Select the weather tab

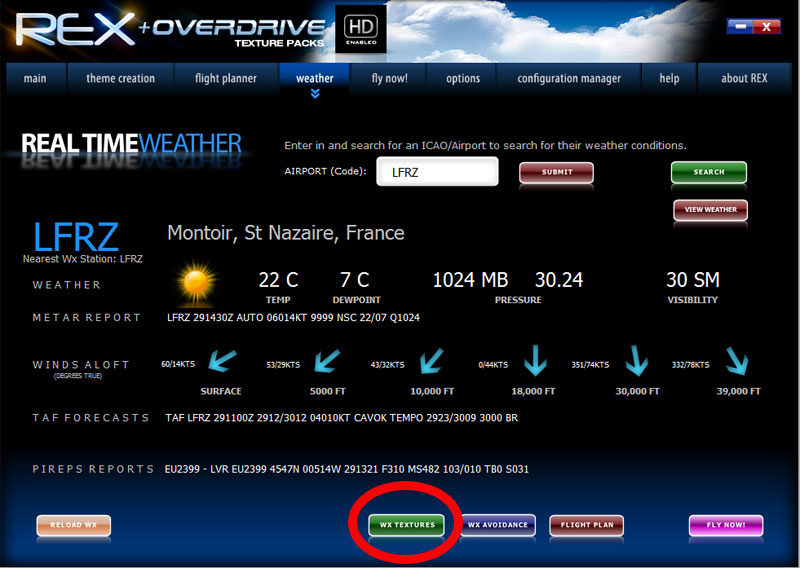[314, 78]
